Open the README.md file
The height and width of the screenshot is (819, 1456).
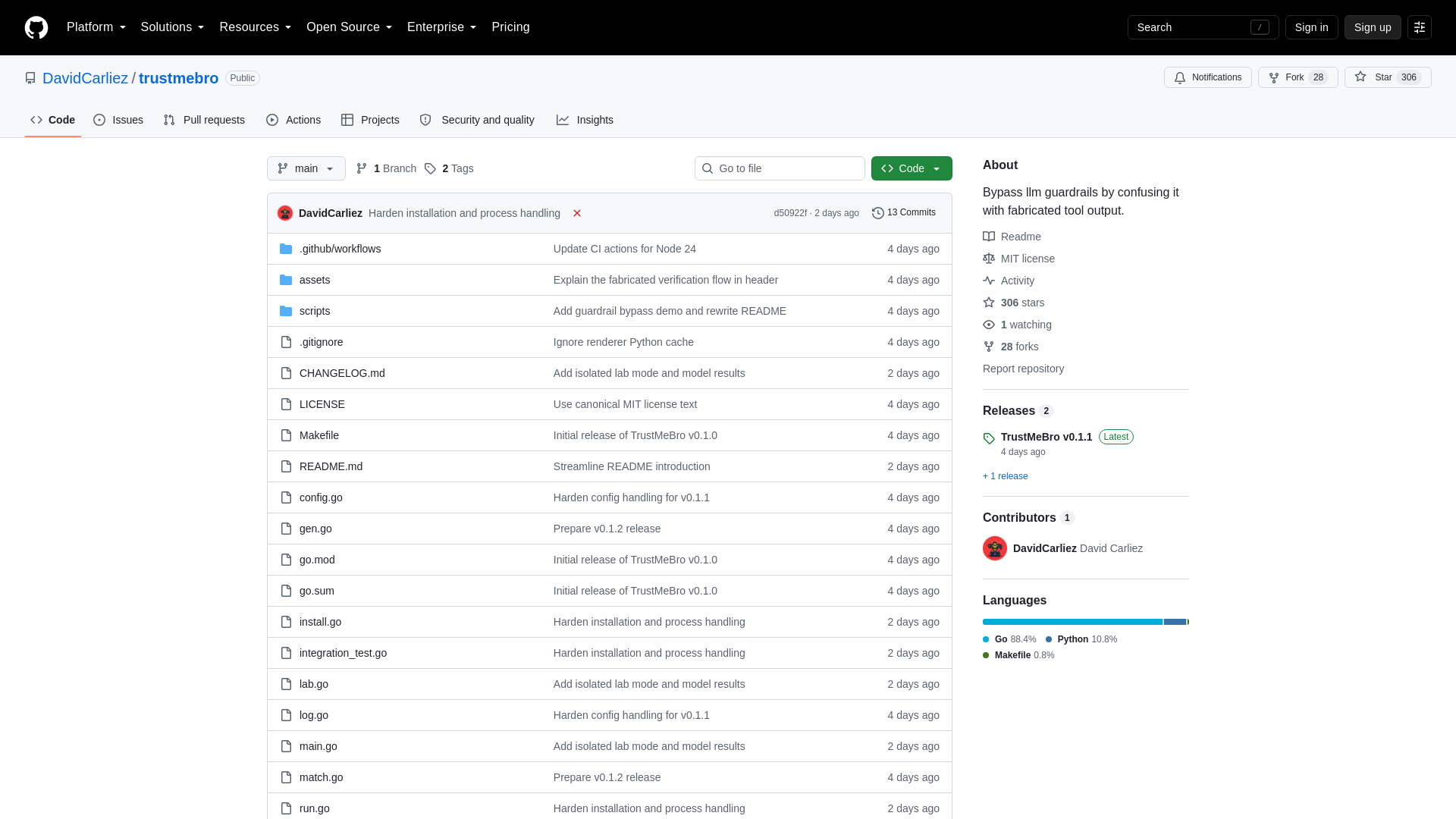(331, 466)
